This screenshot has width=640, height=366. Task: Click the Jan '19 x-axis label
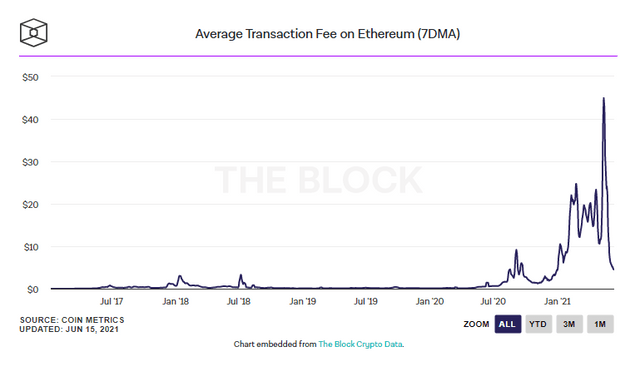click(x=302, y=302)
